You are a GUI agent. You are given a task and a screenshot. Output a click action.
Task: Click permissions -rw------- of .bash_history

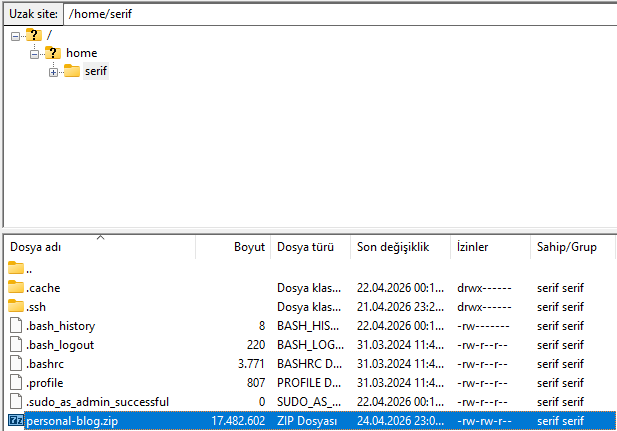pyautogui.click(x=483, y=326)
